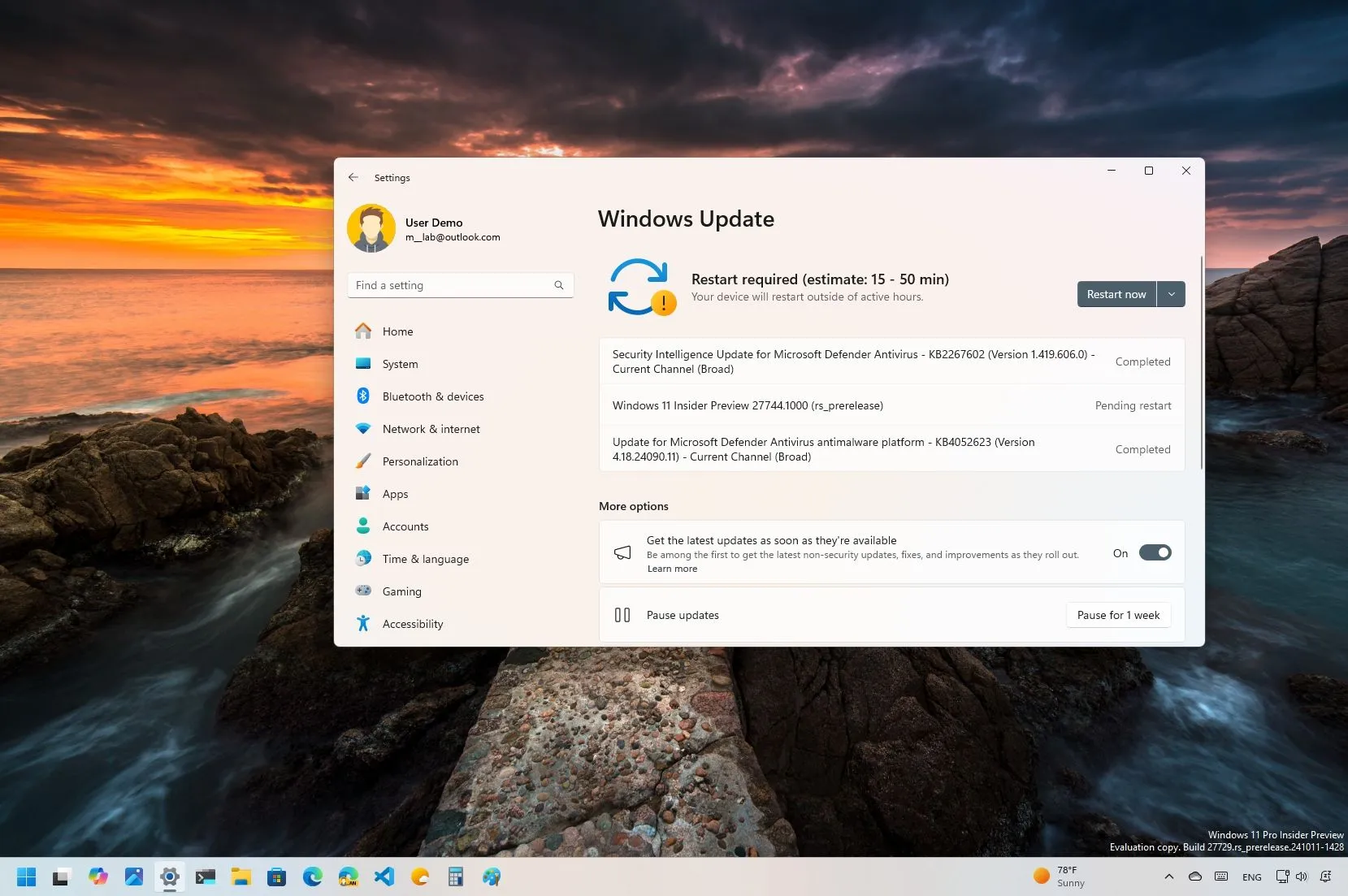Go to Time & language settings
This screenshot has height=896, width=1348.
[x=462, y=559]
